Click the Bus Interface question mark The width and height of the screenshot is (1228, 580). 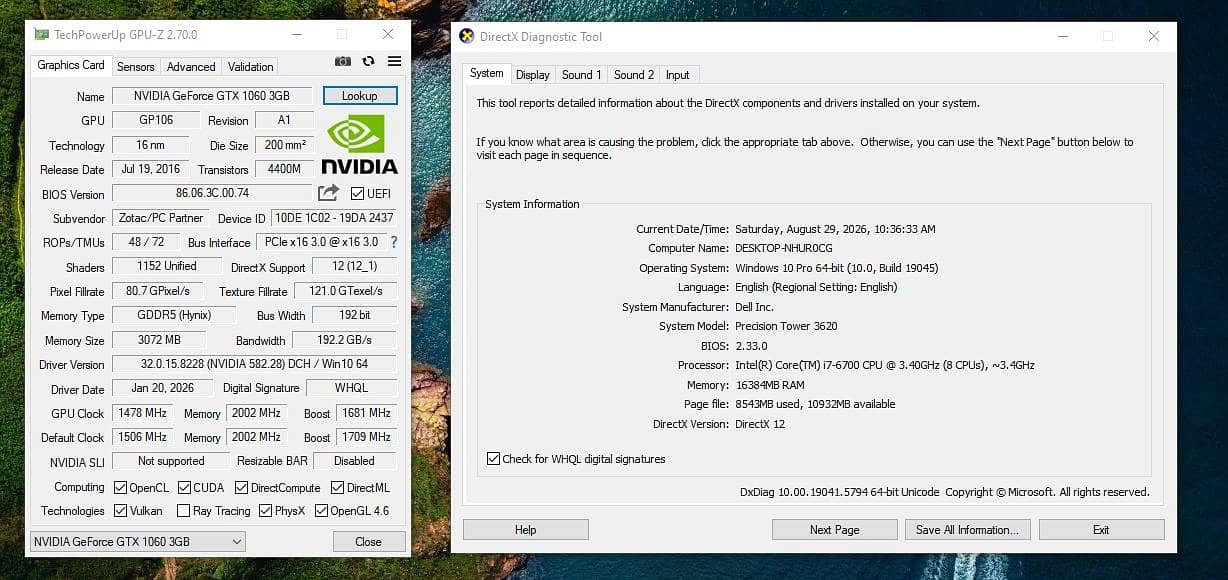393,242
